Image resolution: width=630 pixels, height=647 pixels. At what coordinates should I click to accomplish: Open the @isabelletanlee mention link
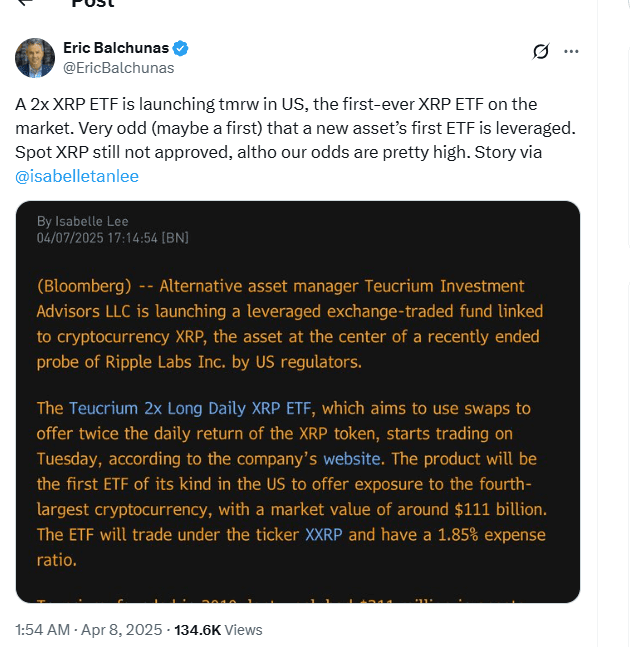(x=77, y=176)
